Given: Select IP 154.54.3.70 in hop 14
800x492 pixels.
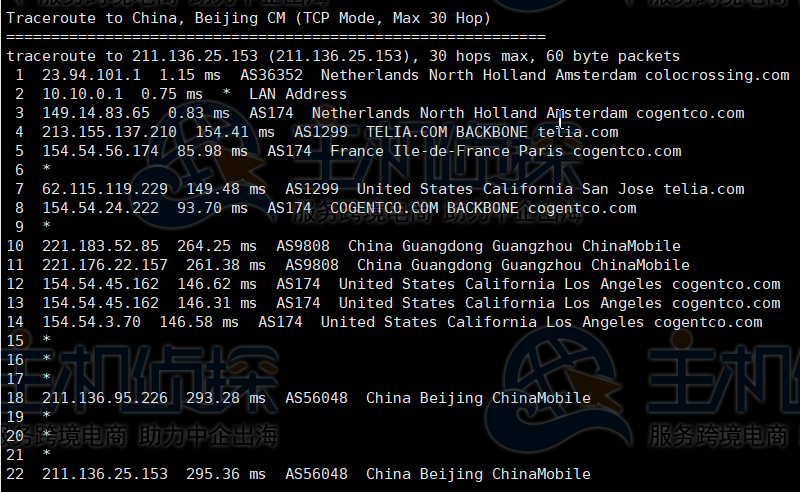Looking at the screenshot, I should point(91,322).
